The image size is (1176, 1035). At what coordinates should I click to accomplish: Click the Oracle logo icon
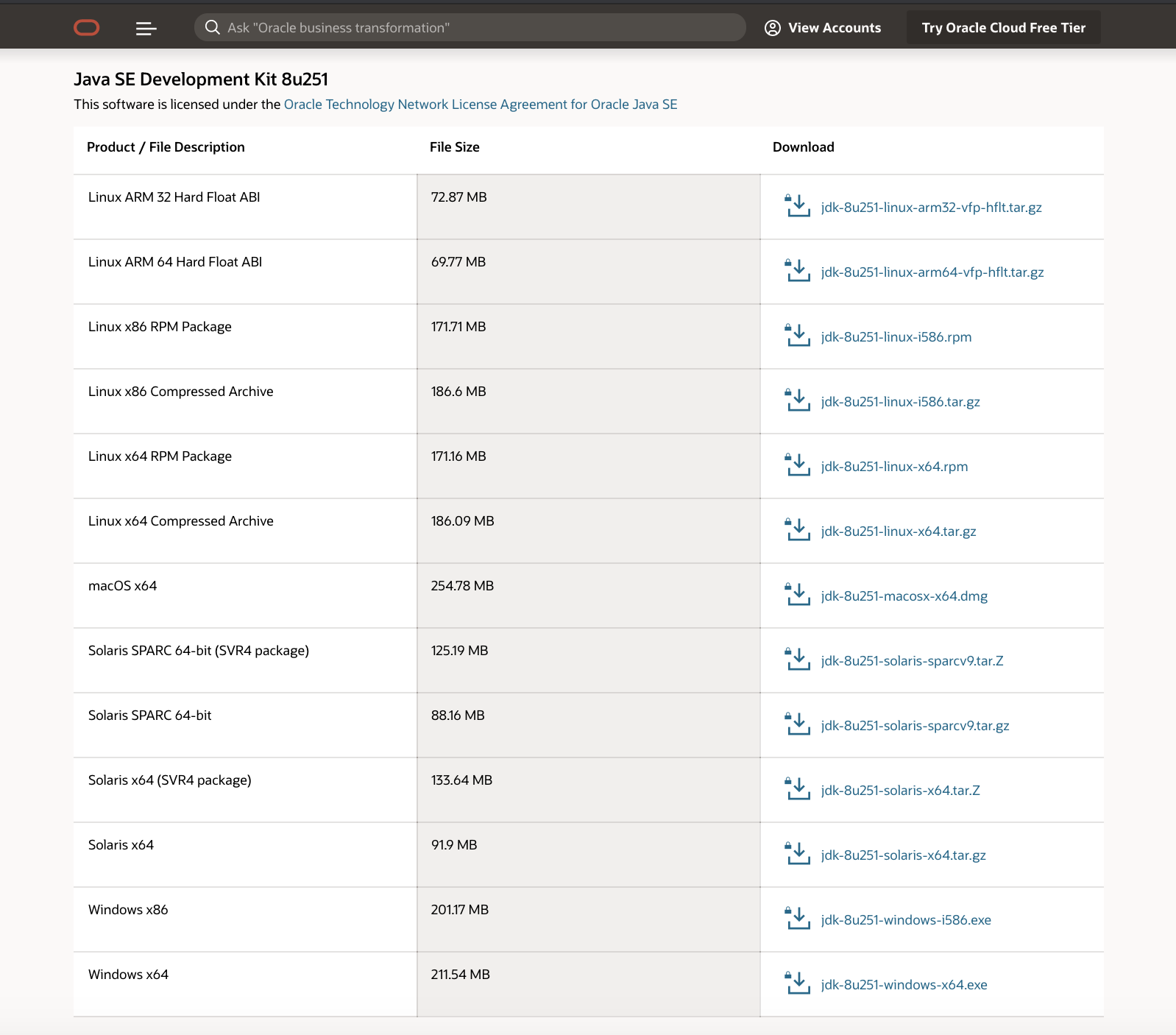pyautogui.click(x=87, y=28)
